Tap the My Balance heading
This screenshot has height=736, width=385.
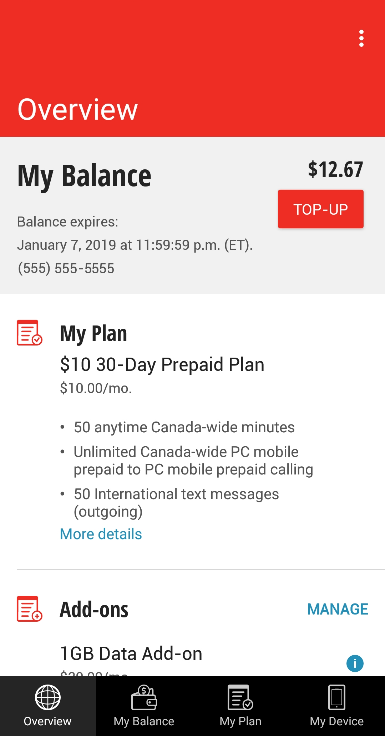click(85, 176)
